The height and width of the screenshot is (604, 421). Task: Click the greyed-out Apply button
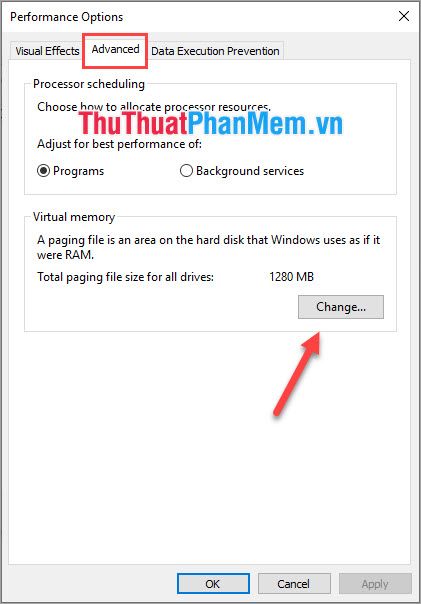click(x=375, y=584)
